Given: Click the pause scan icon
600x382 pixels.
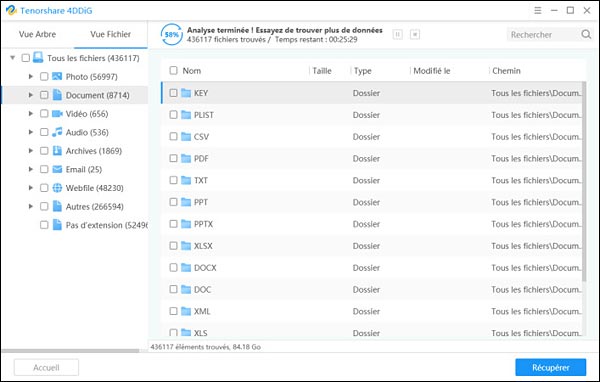Looking at the screenshot, I should click(x=398, y=34).
